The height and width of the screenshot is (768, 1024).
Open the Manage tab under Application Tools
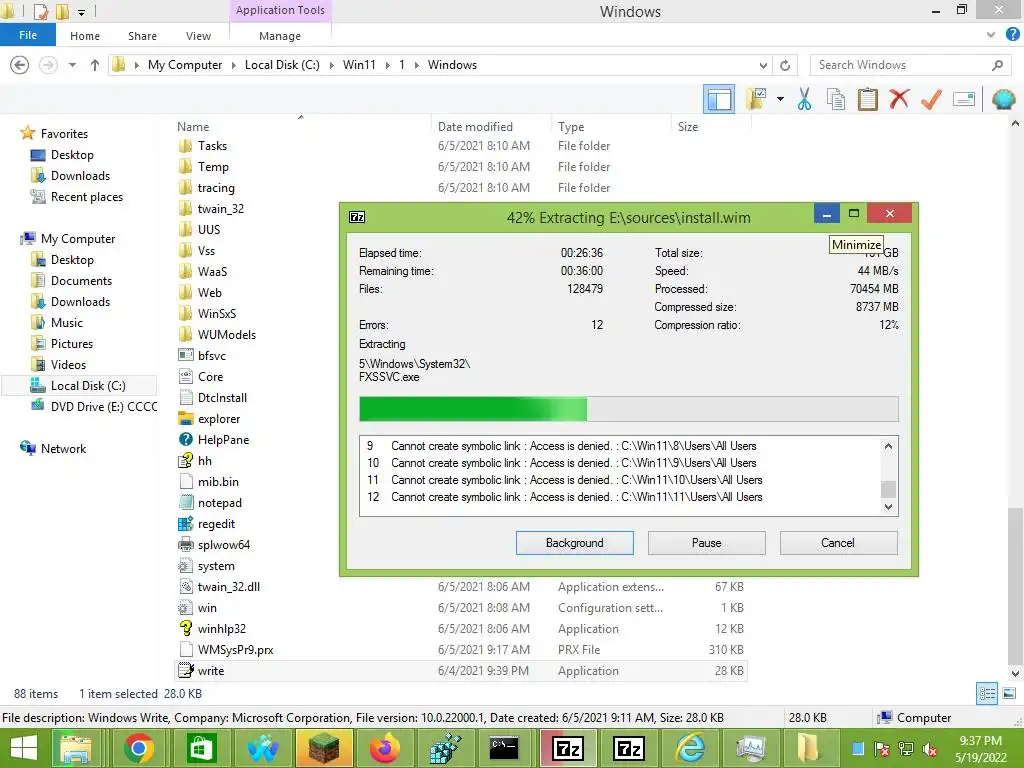tap(280, 36)
